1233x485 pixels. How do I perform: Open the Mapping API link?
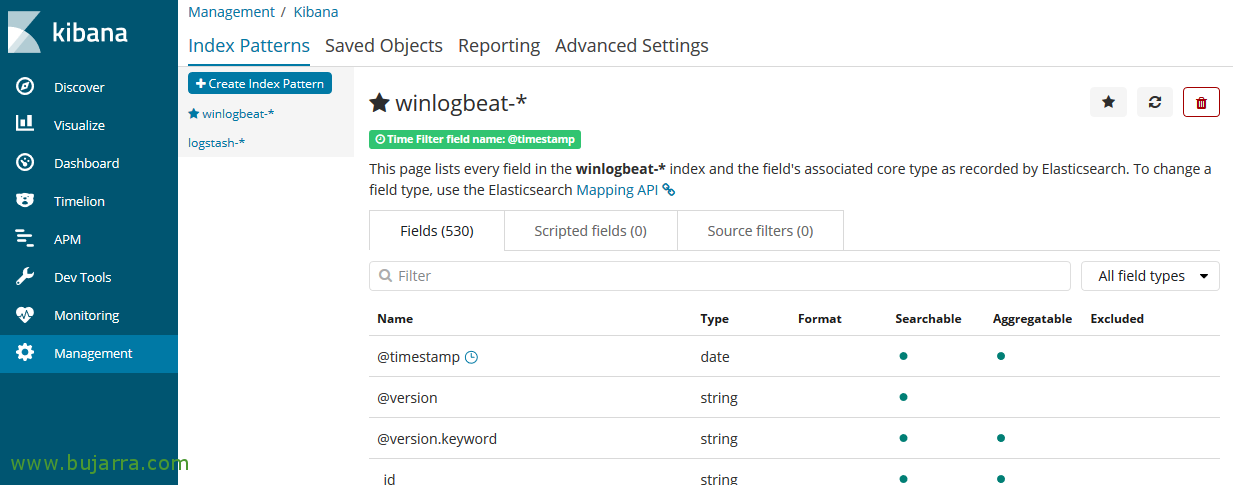[617, 189]
